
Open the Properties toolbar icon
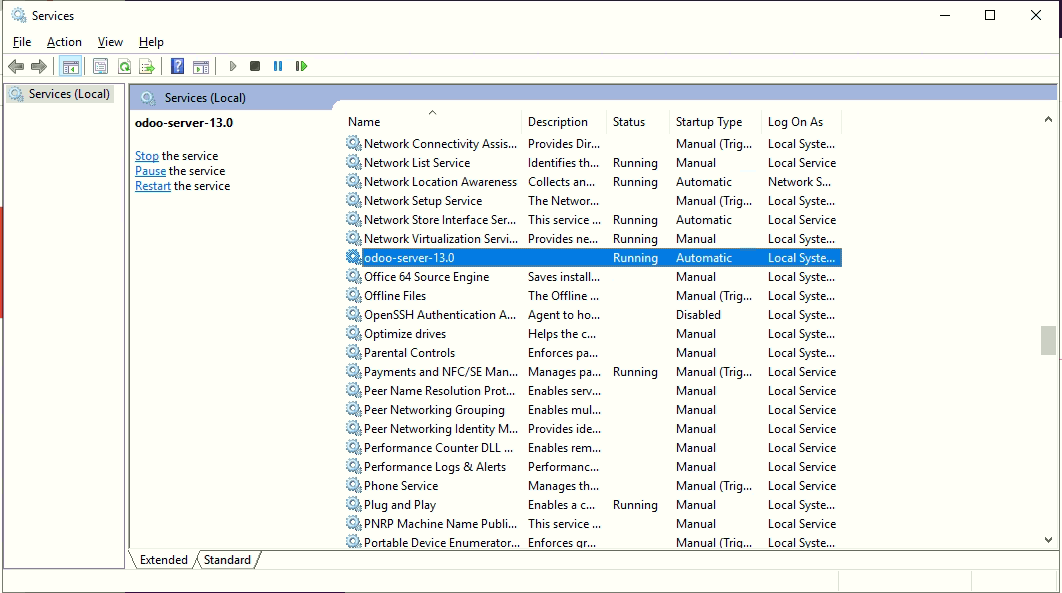click(x=100, y=66)
